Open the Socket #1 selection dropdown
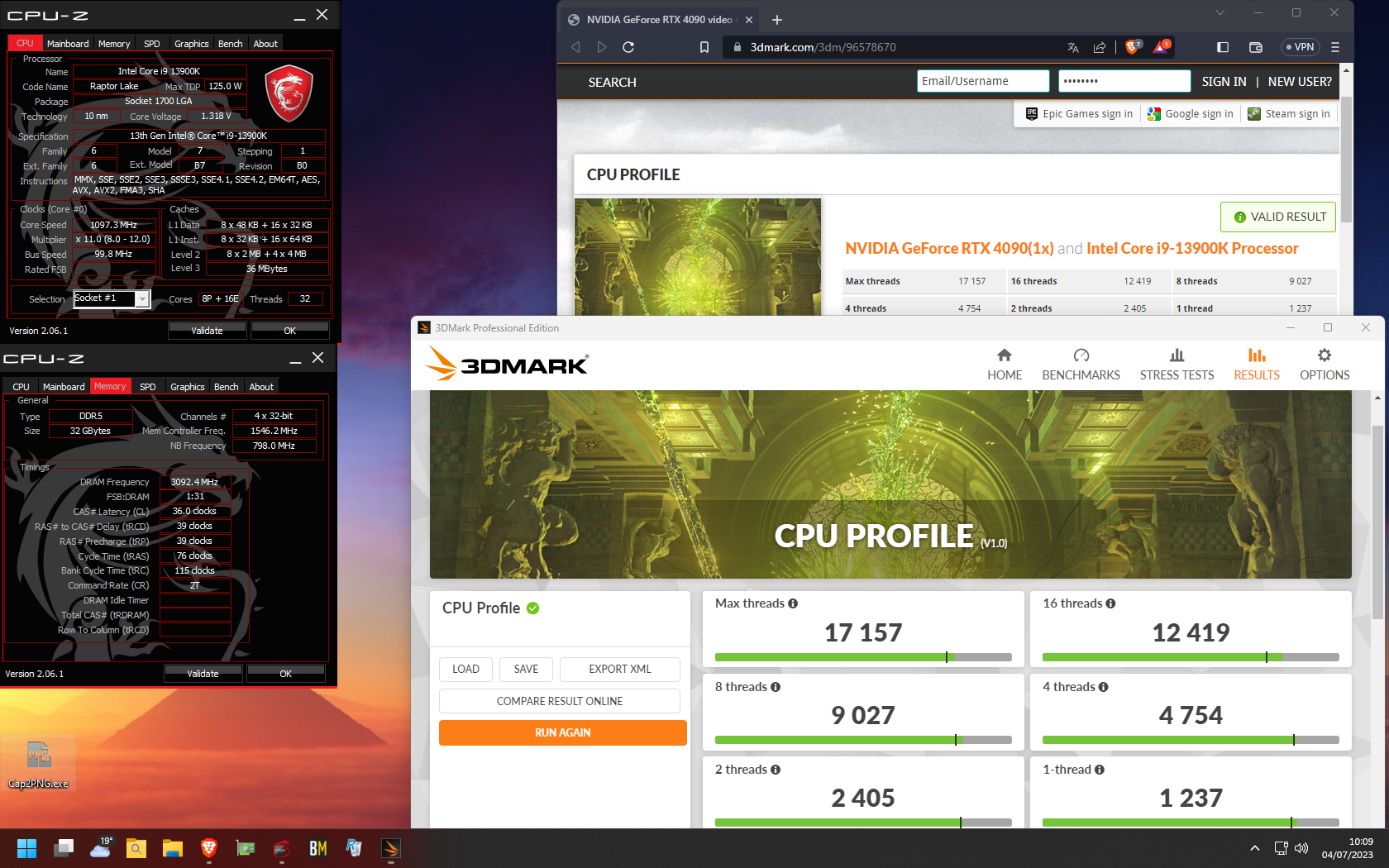The height and width of the screenshot is (868, 1389). click(112, 298)
